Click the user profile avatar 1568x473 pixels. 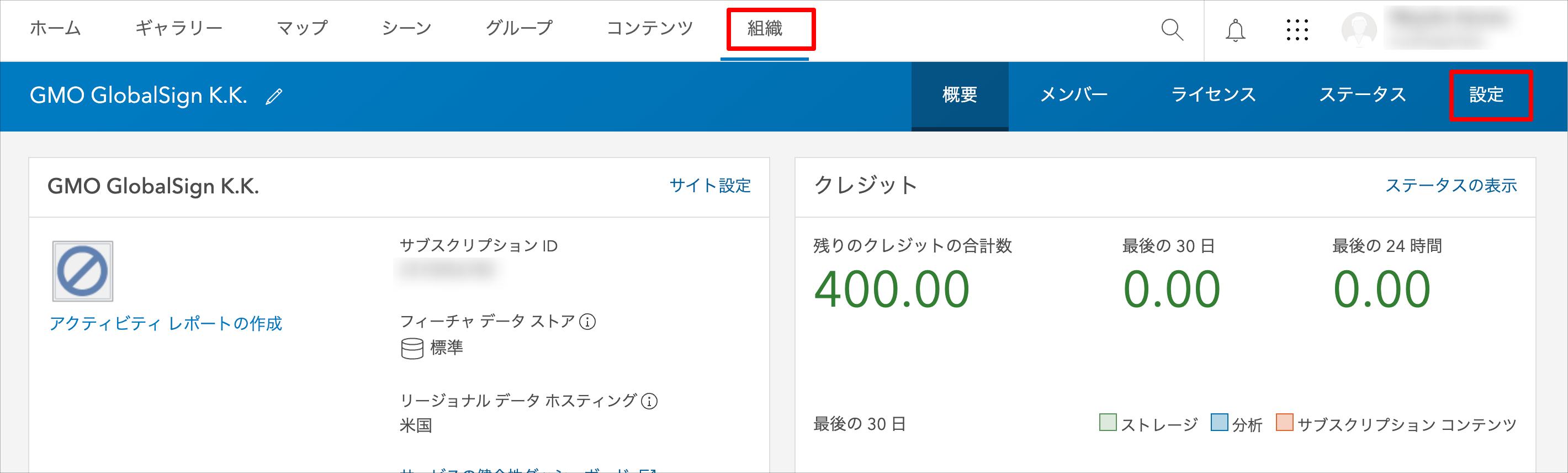(1359, 29)
